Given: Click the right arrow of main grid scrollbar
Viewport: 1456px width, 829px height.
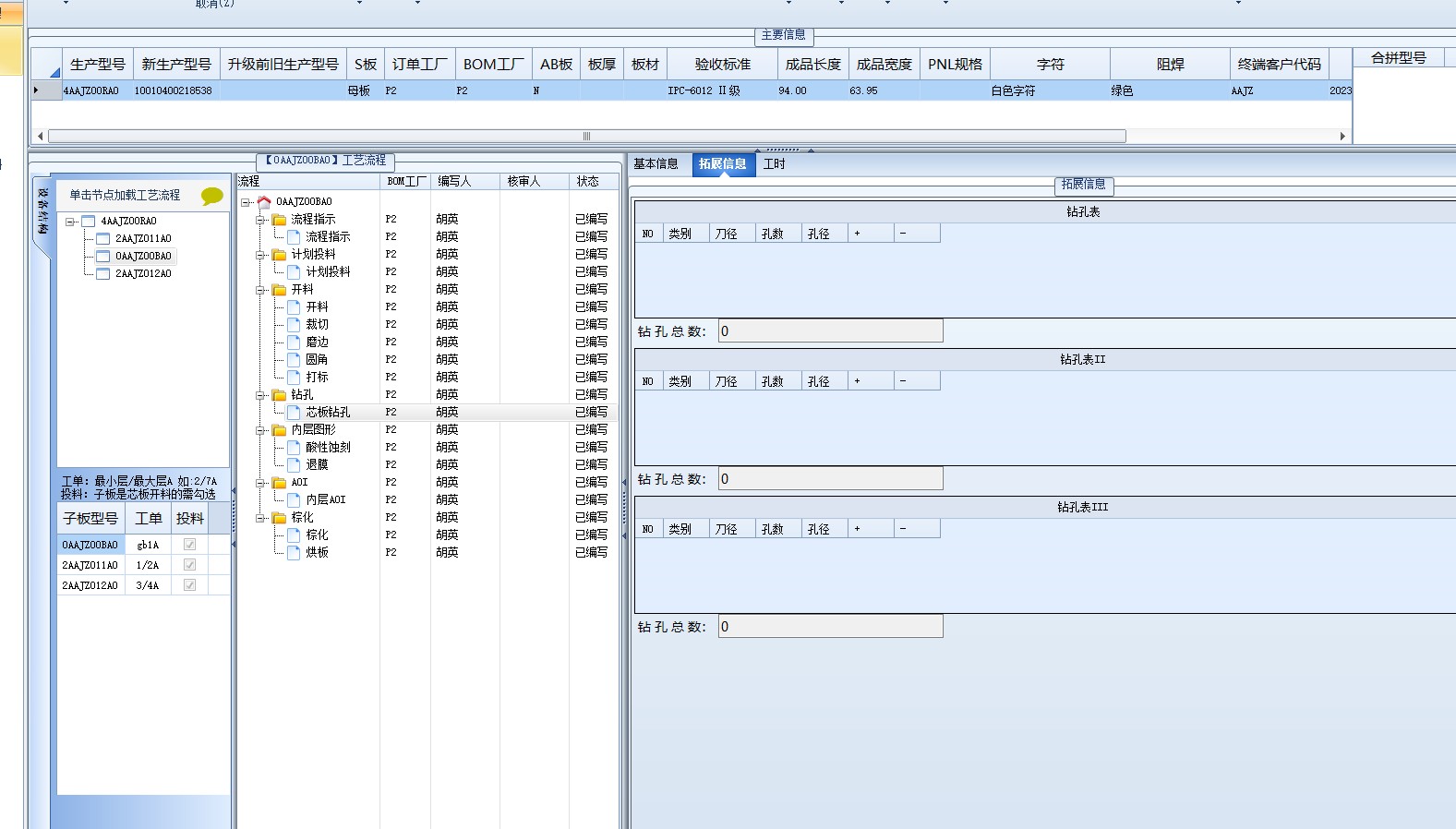Looking at the screenshot, I should (x=1342, y=136).
